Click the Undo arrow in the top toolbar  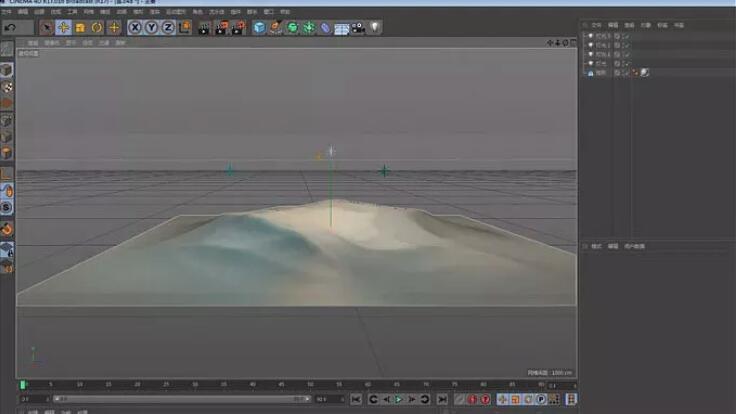tap(10, 27)
